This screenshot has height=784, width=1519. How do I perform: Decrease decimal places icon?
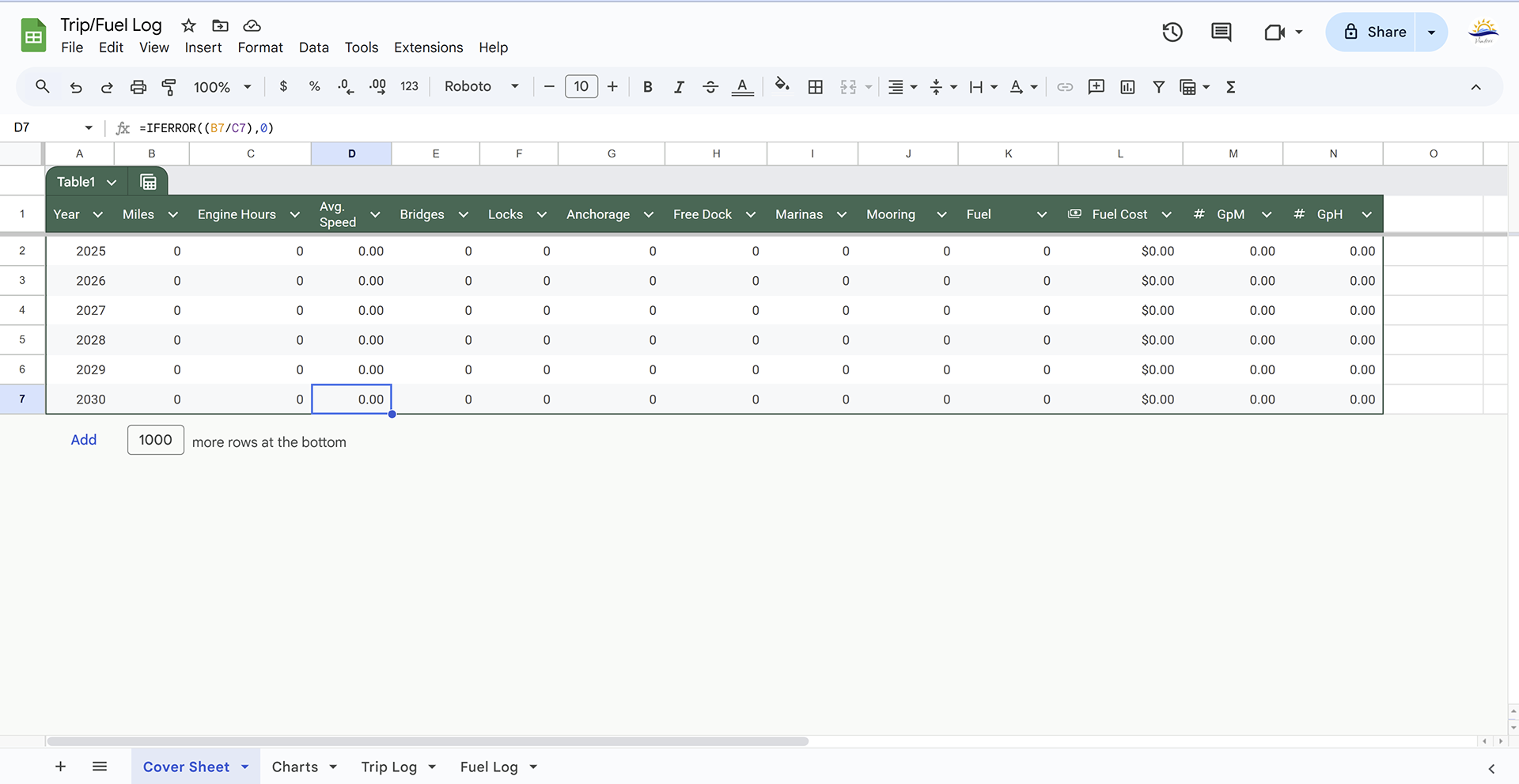346,87
